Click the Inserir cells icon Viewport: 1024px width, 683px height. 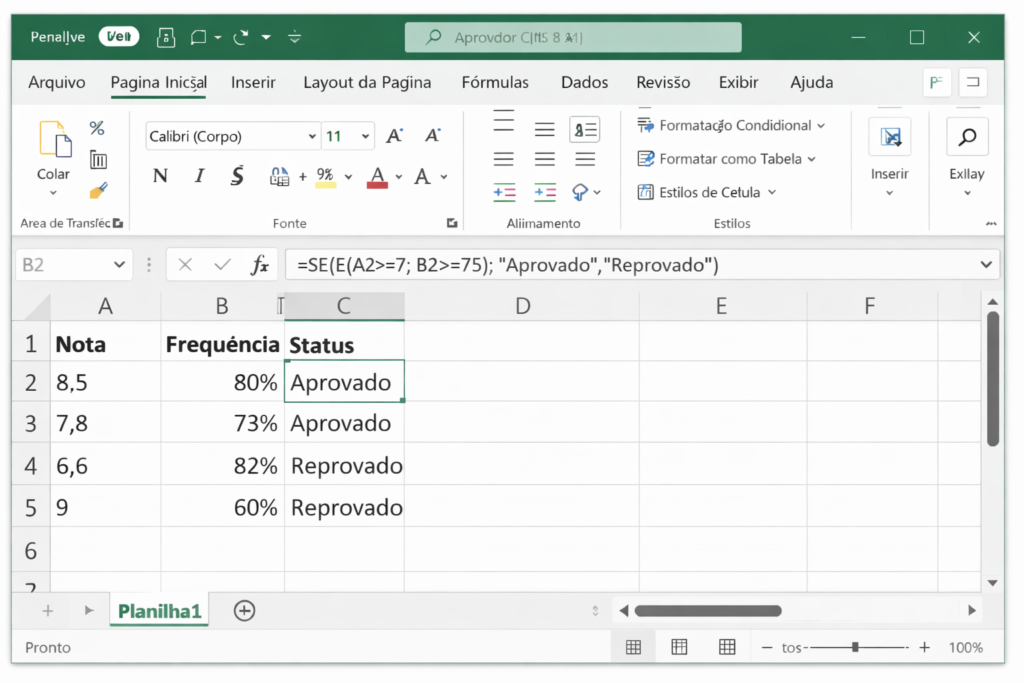coord(889,137)
